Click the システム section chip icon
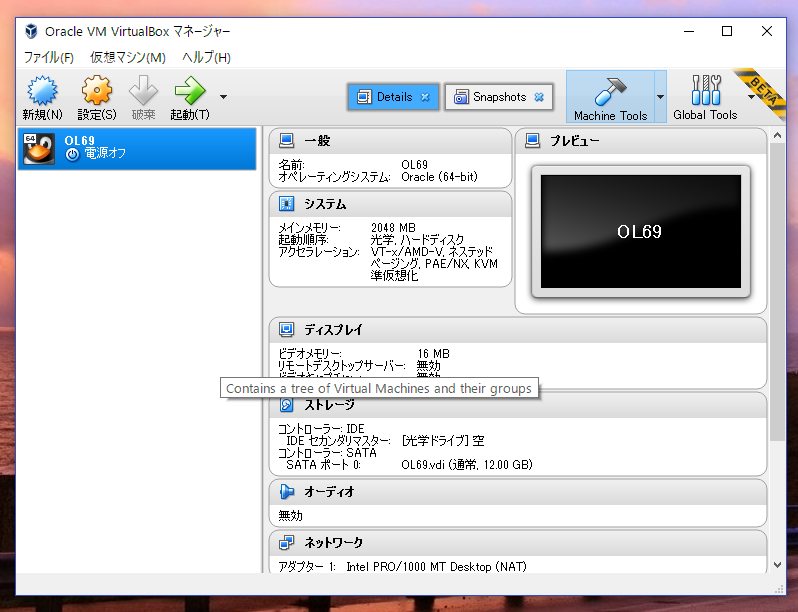 point(287,203)
